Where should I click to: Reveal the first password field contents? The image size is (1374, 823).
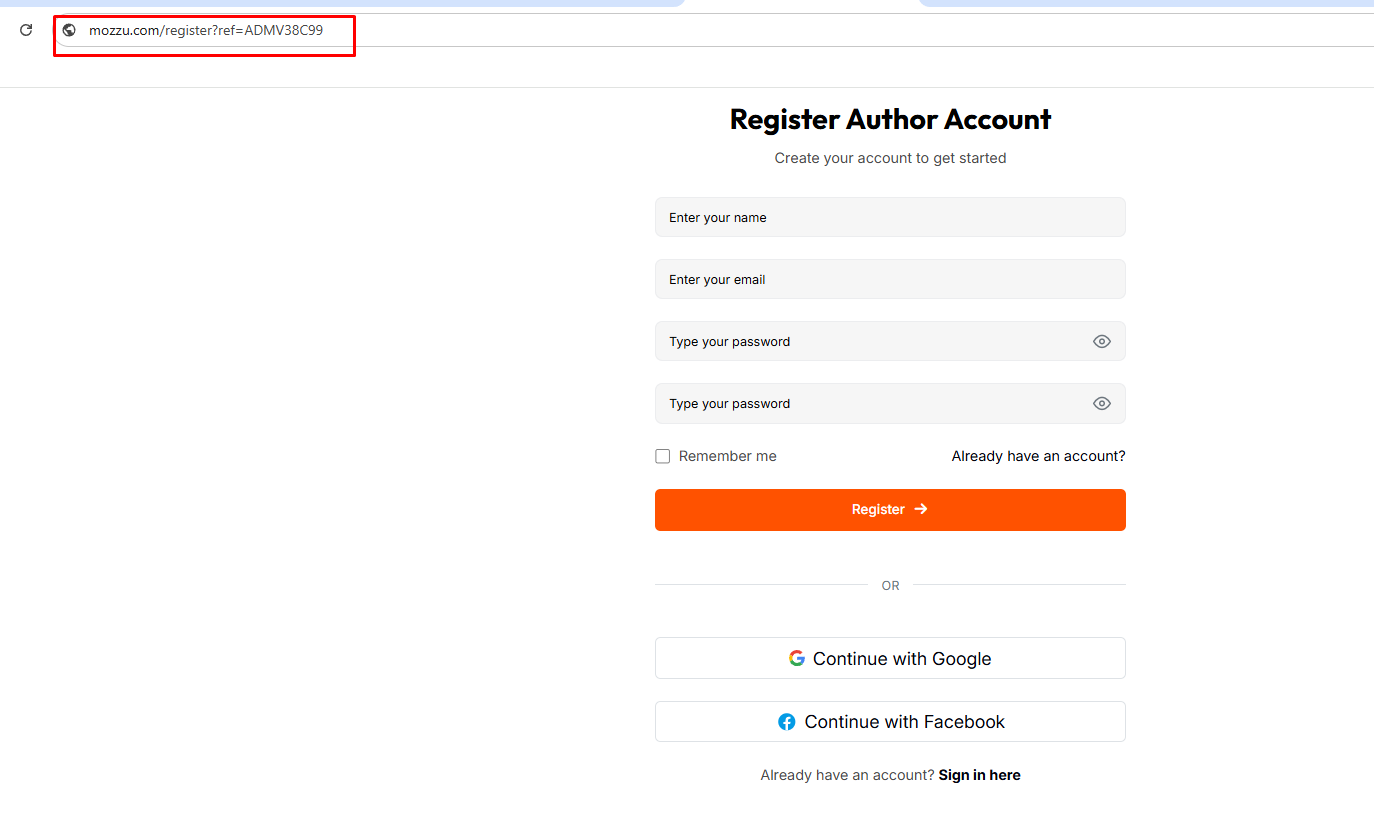[1101, 341]
